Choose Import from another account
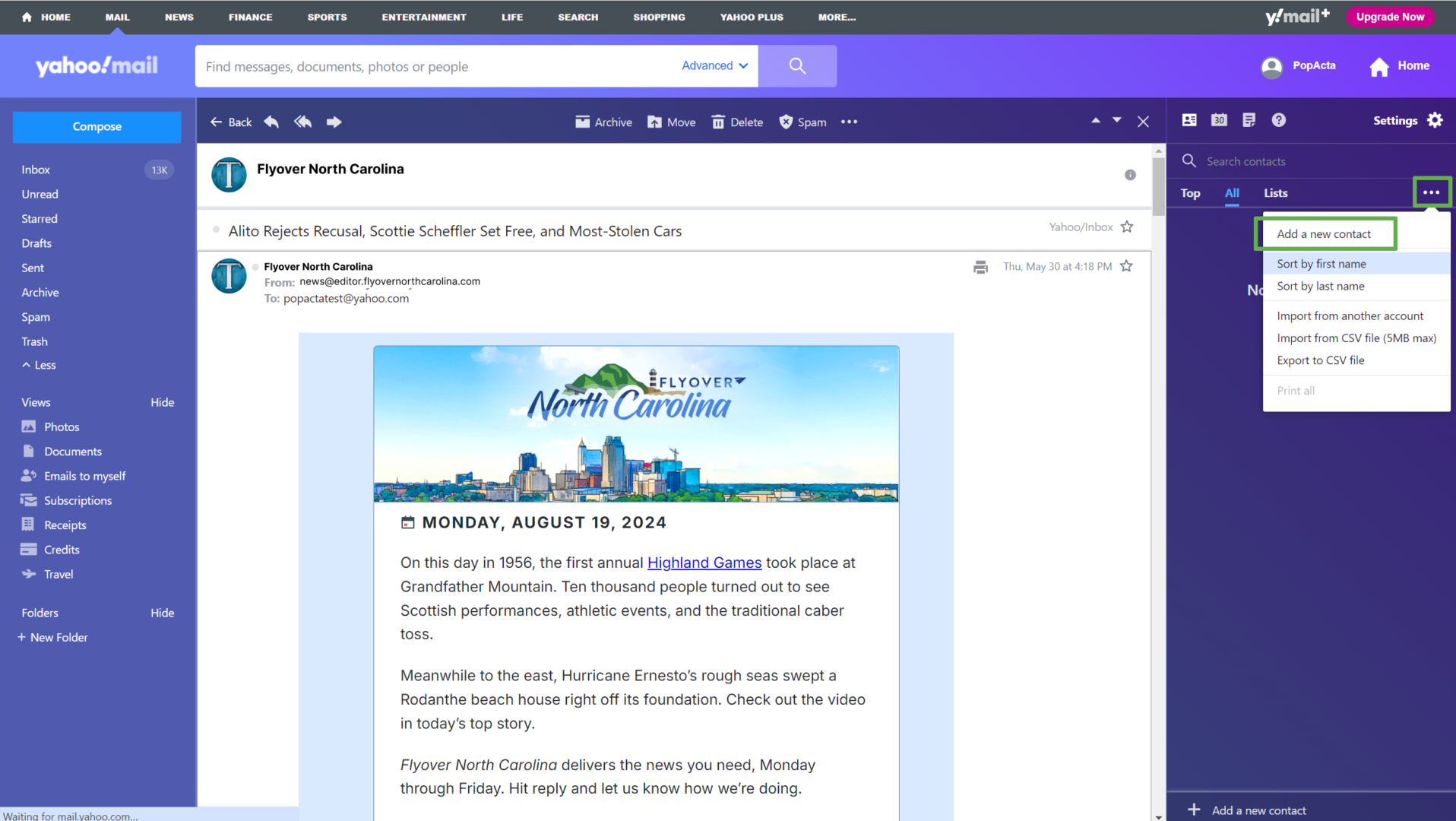The width and height of the screenshot is (1456, 821). [1356, 315]
